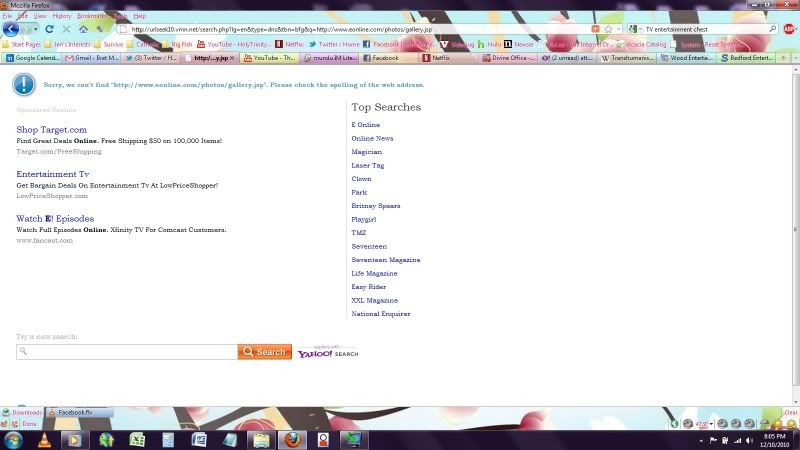Open the back/forward history dropdown arrow

(x=35, y=29)
